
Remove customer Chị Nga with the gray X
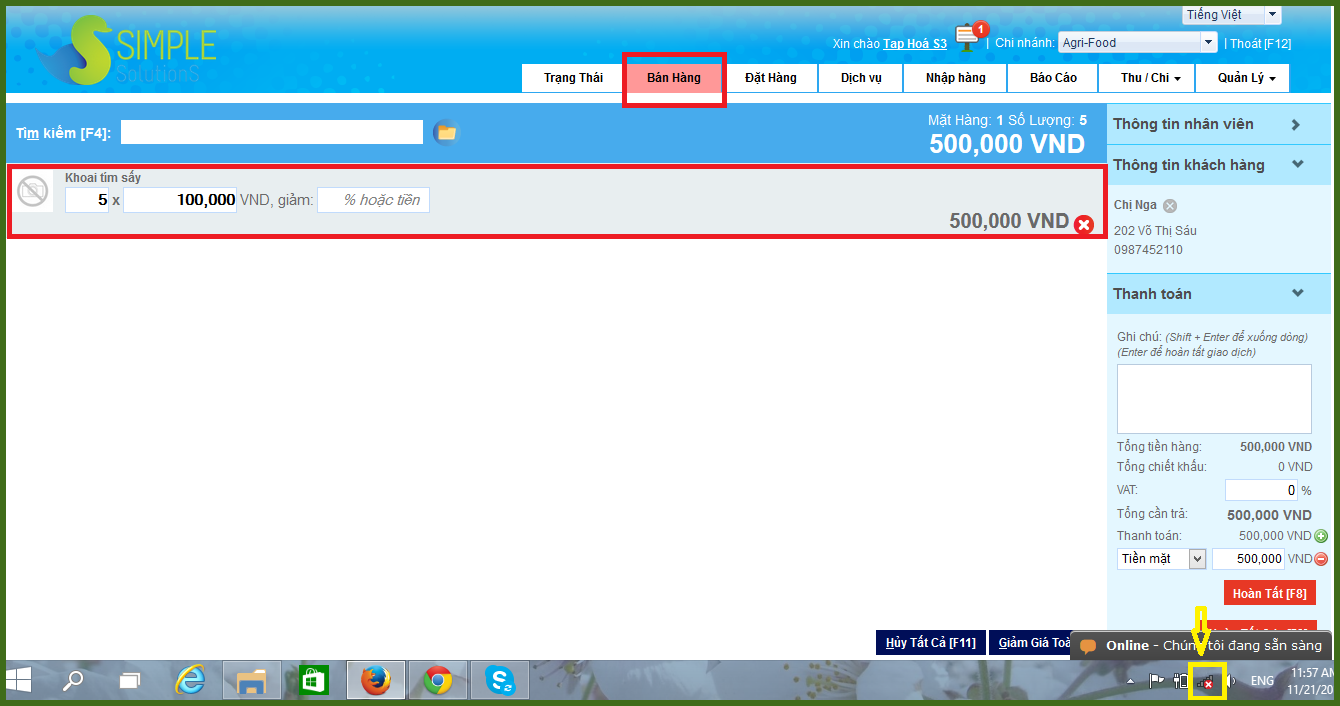click(x=1170, y=206)
